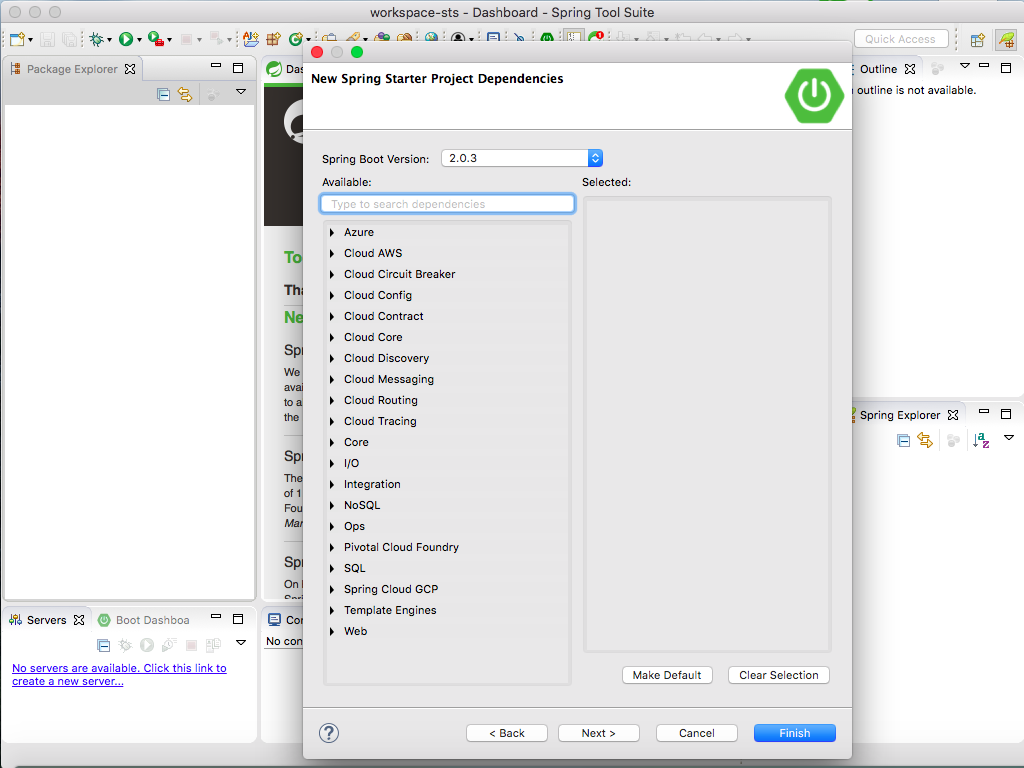Click the Pivotal Cloud Foundry label
The height and width of the screenshot is (768, 1024).
pyautogui.click(x=401, y=547)
